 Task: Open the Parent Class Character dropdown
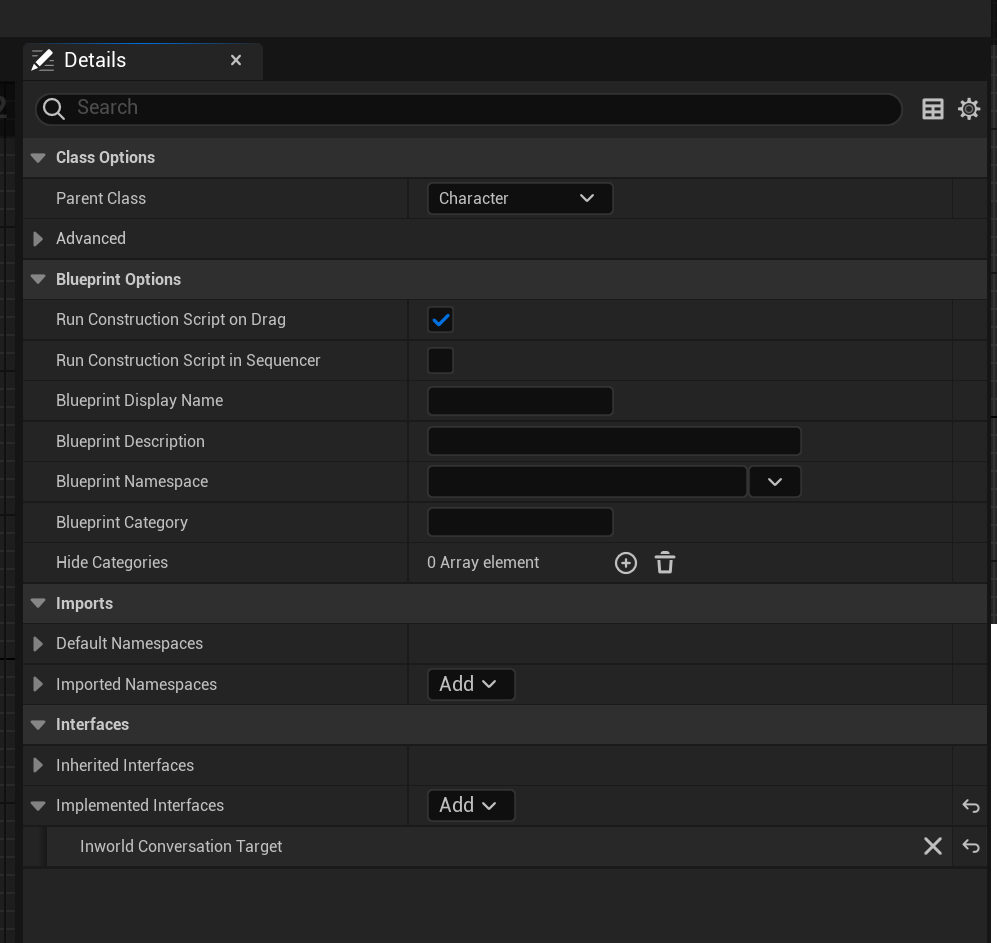pyautogui.click(x=519, y=198)
